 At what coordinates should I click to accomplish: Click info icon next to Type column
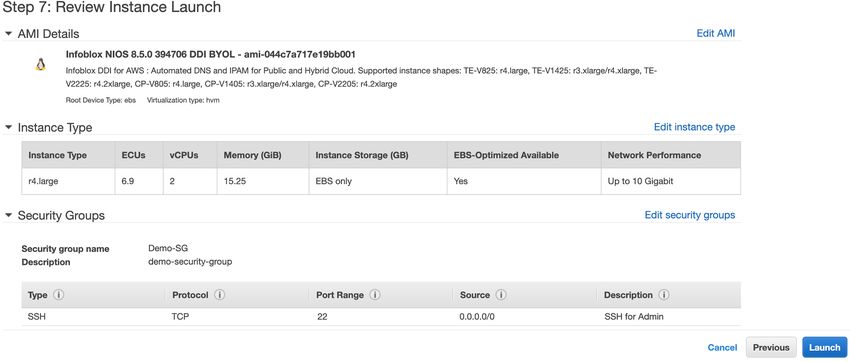58,295
